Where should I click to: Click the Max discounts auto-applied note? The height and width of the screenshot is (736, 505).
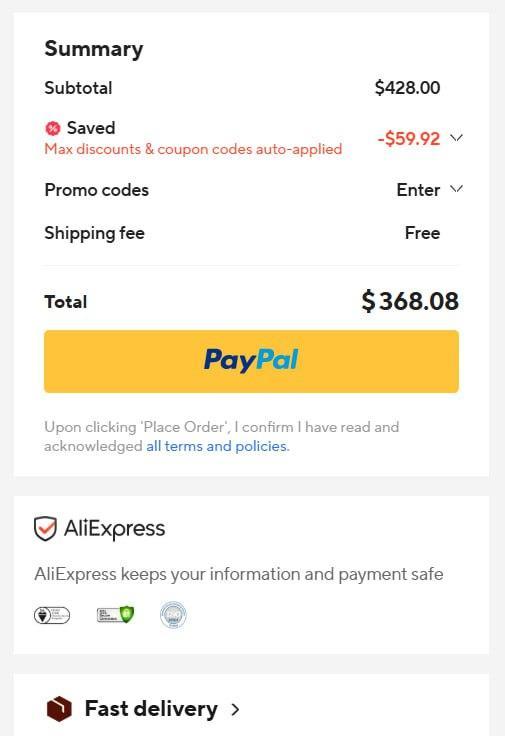coord(193,149)
